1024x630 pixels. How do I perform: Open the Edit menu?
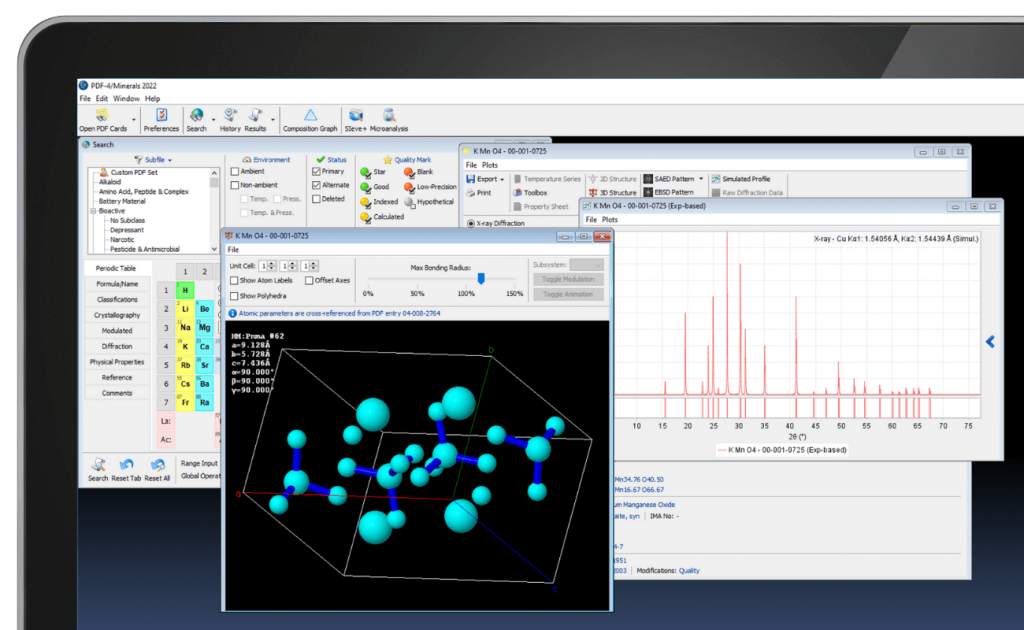(x=101, y=99)
